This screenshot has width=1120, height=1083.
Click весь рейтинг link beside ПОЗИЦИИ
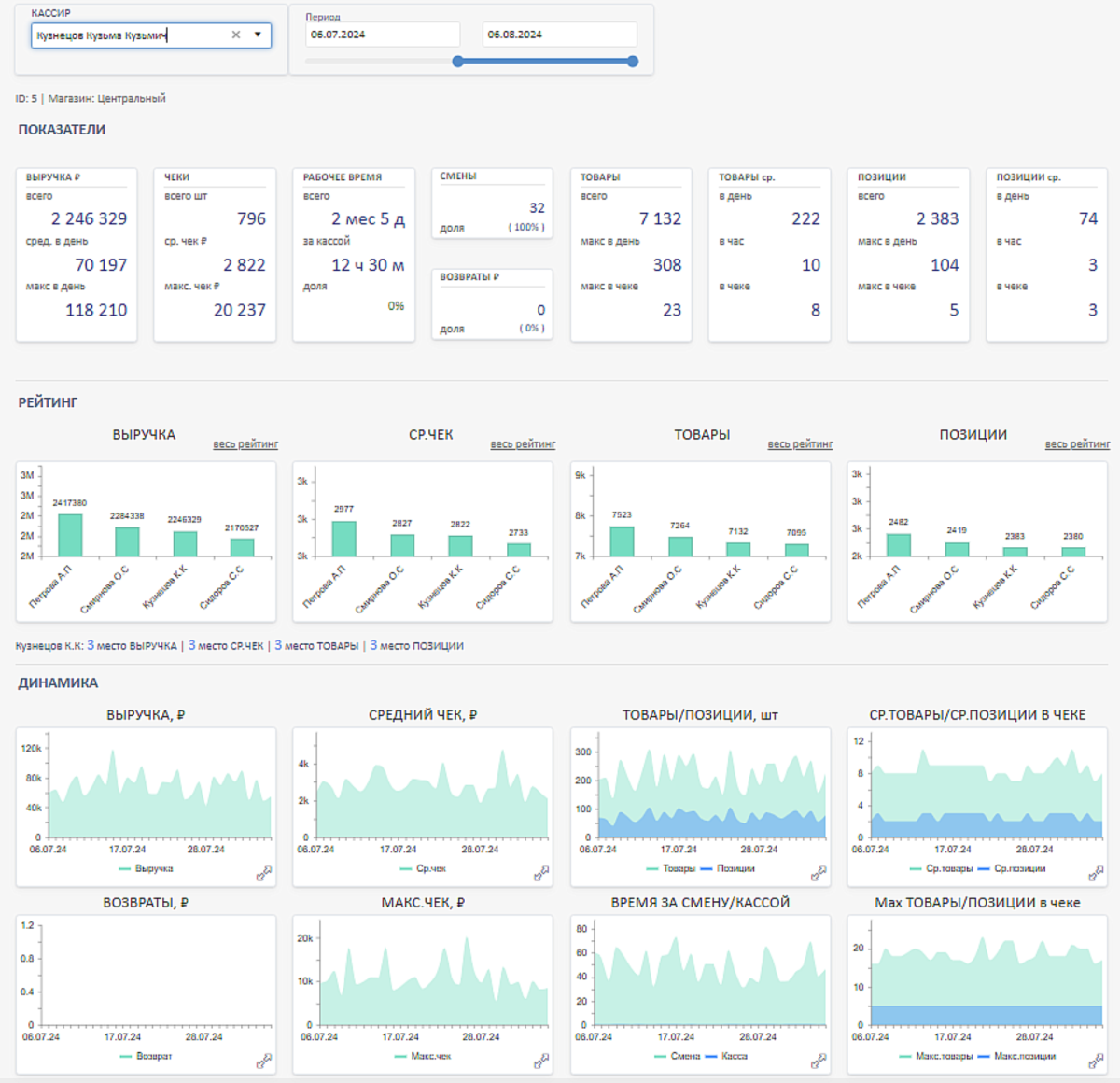pyautogui.click(x=1077, y=444)
